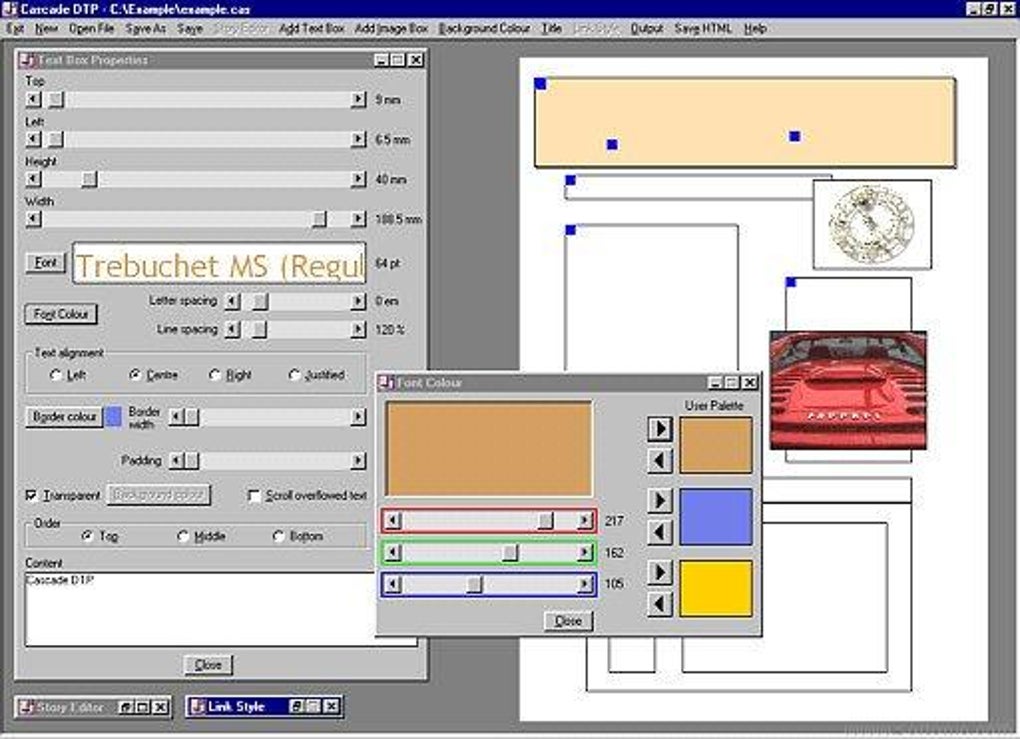Click the blue colour slider thumb

coord(474,584)
